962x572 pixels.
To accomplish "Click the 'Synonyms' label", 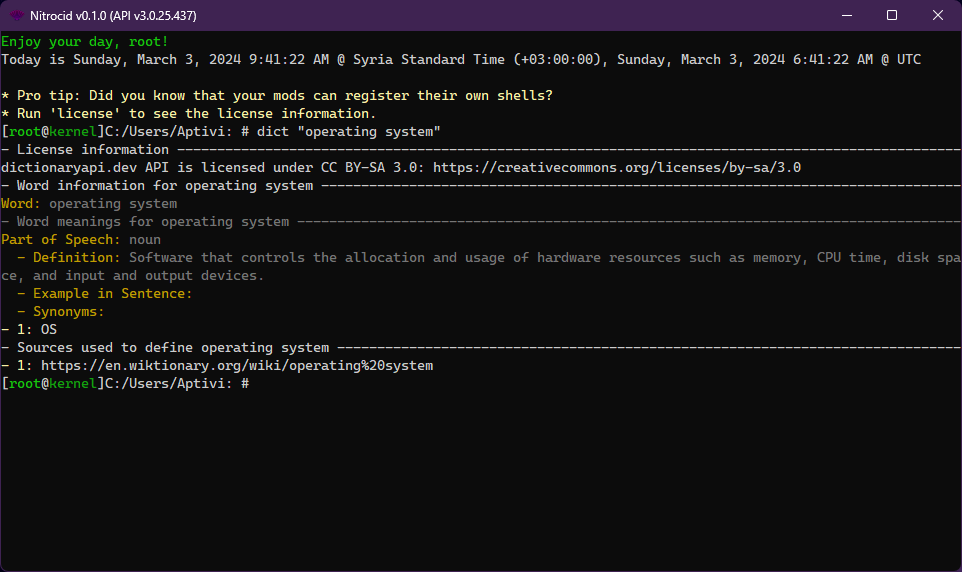I will tap(68, 312).
